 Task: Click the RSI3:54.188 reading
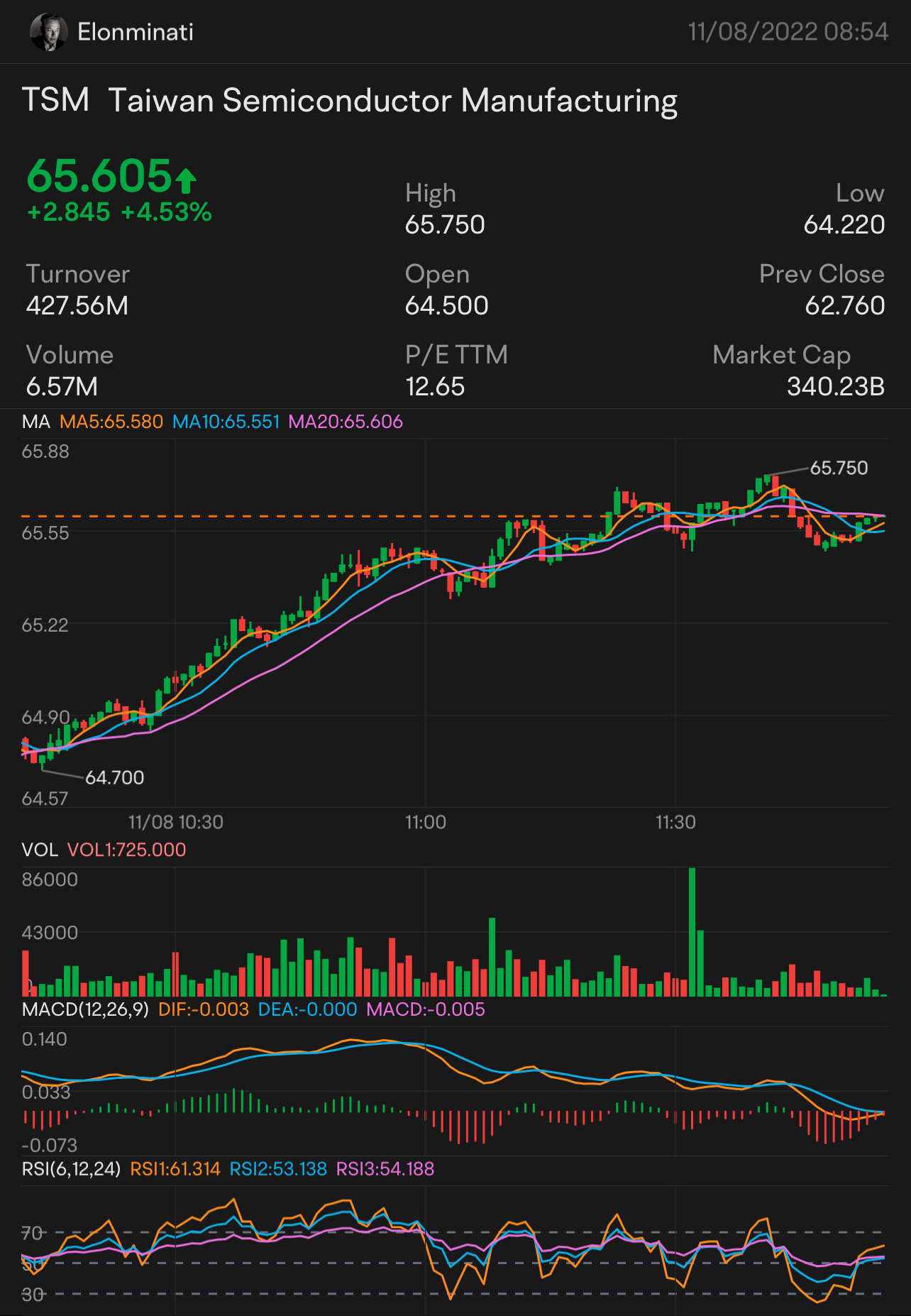[x=385, y=1169]
